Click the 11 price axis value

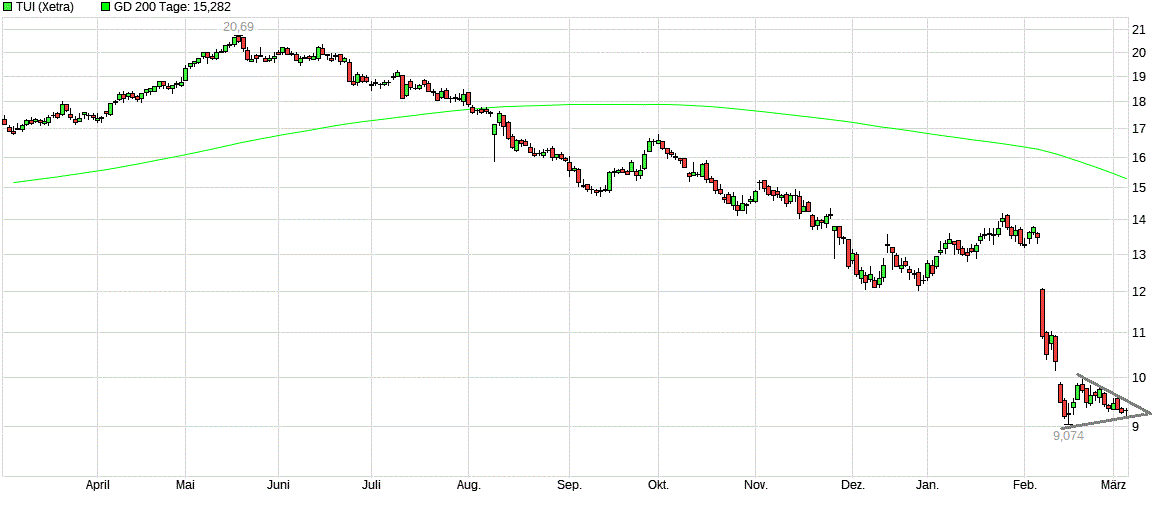point(1138,332)
